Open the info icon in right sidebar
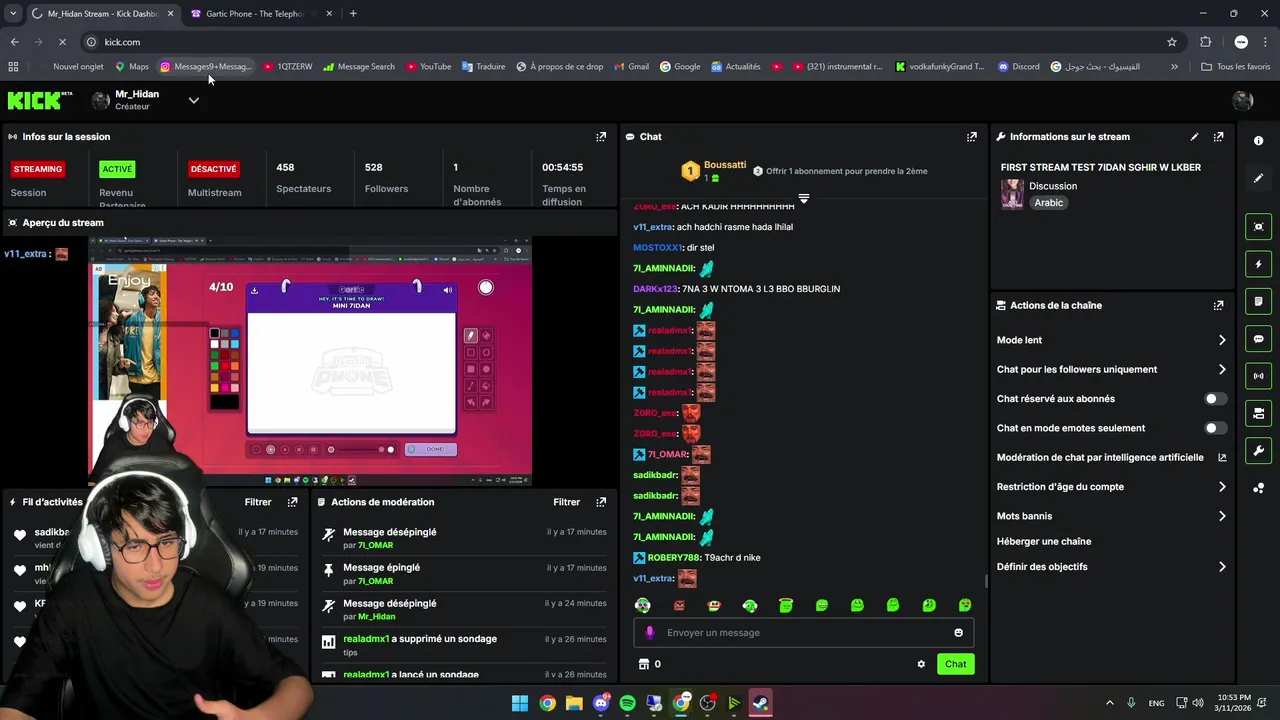 click(x=1258, y=141)
